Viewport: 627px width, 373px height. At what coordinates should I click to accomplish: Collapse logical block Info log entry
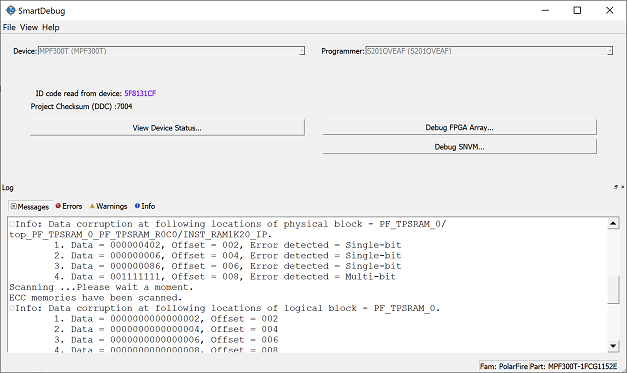click(x=12, y=308)
